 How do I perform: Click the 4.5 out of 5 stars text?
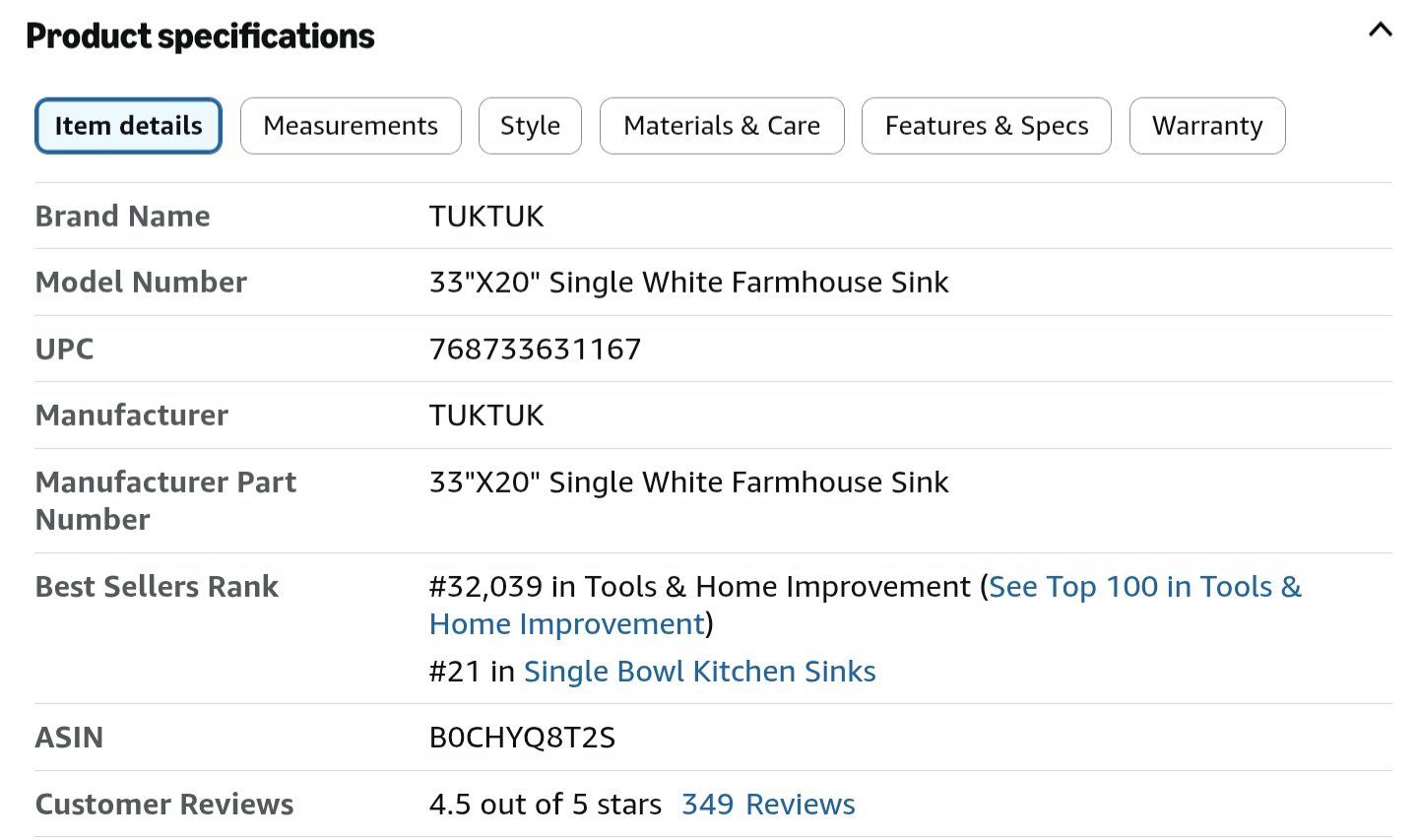pos(545,805)
